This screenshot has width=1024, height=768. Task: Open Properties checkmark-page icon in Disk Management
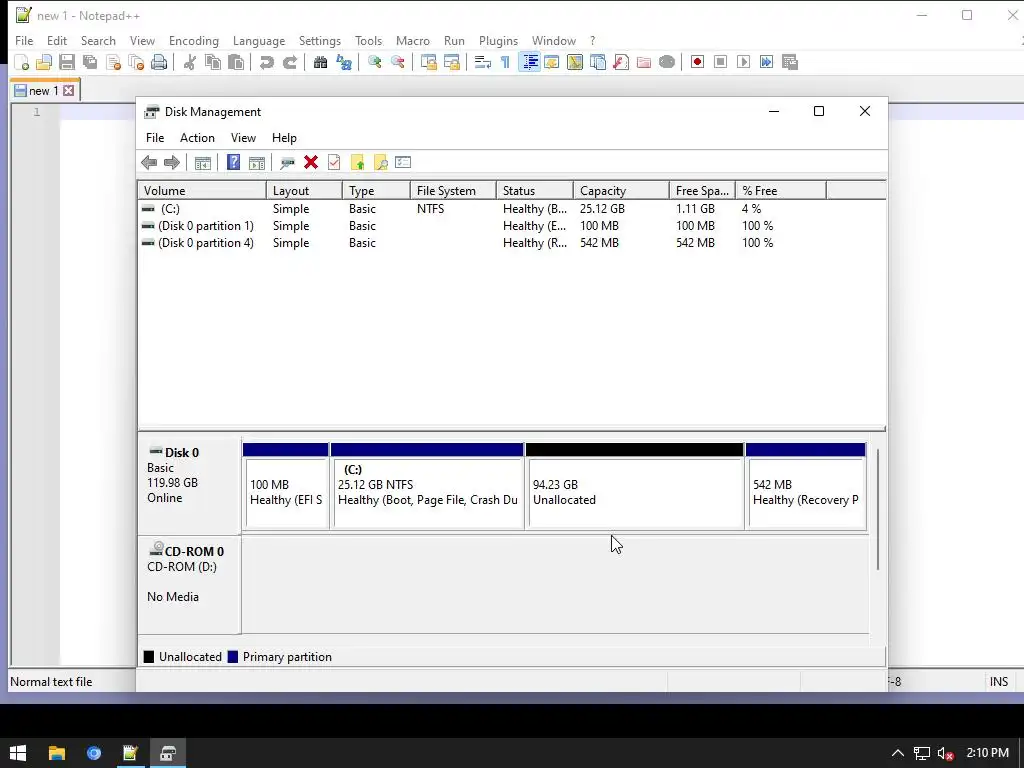point(334,163)
